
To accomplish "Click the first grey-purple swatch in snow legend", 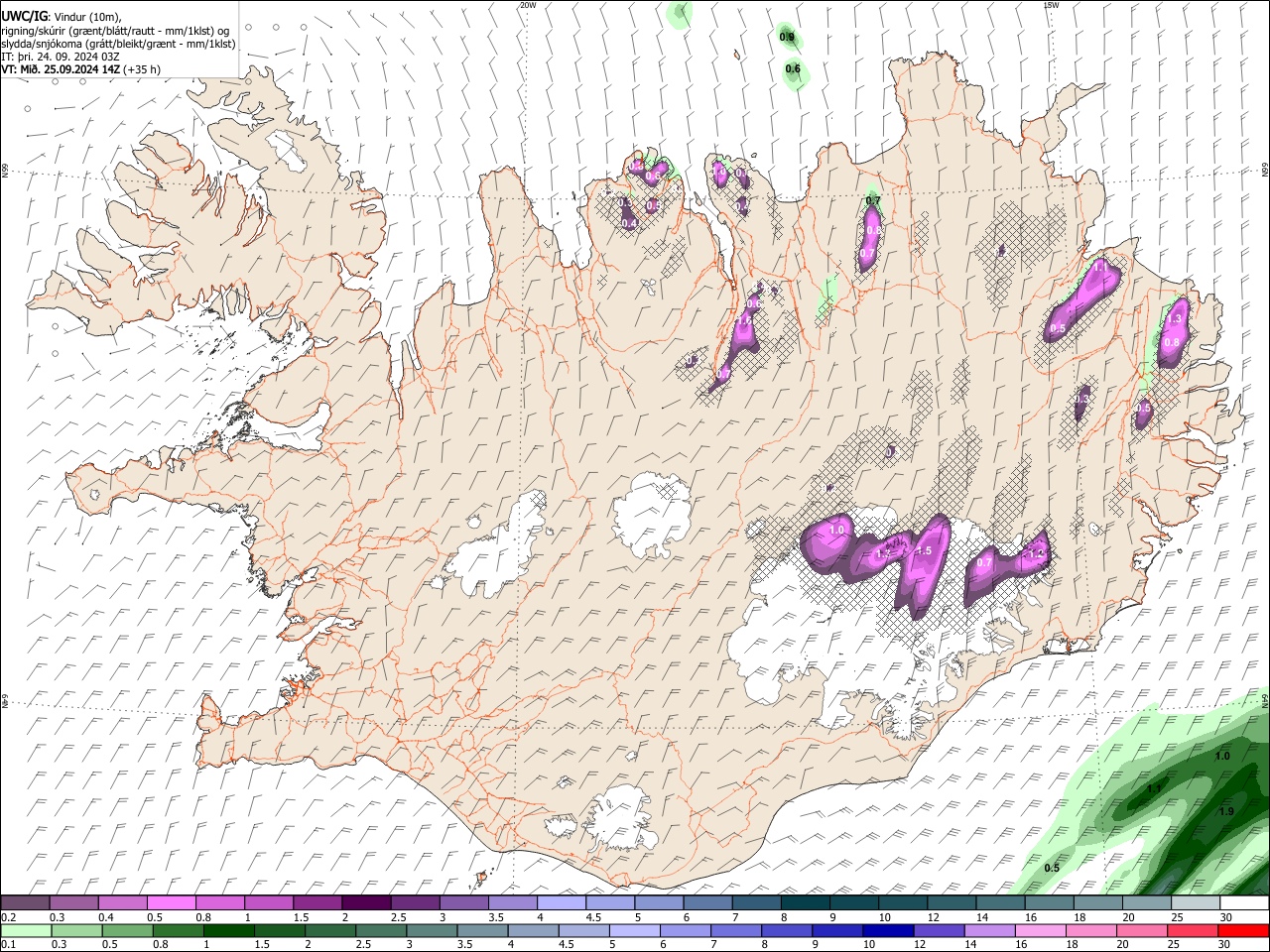I will click(x=25, y=903).
